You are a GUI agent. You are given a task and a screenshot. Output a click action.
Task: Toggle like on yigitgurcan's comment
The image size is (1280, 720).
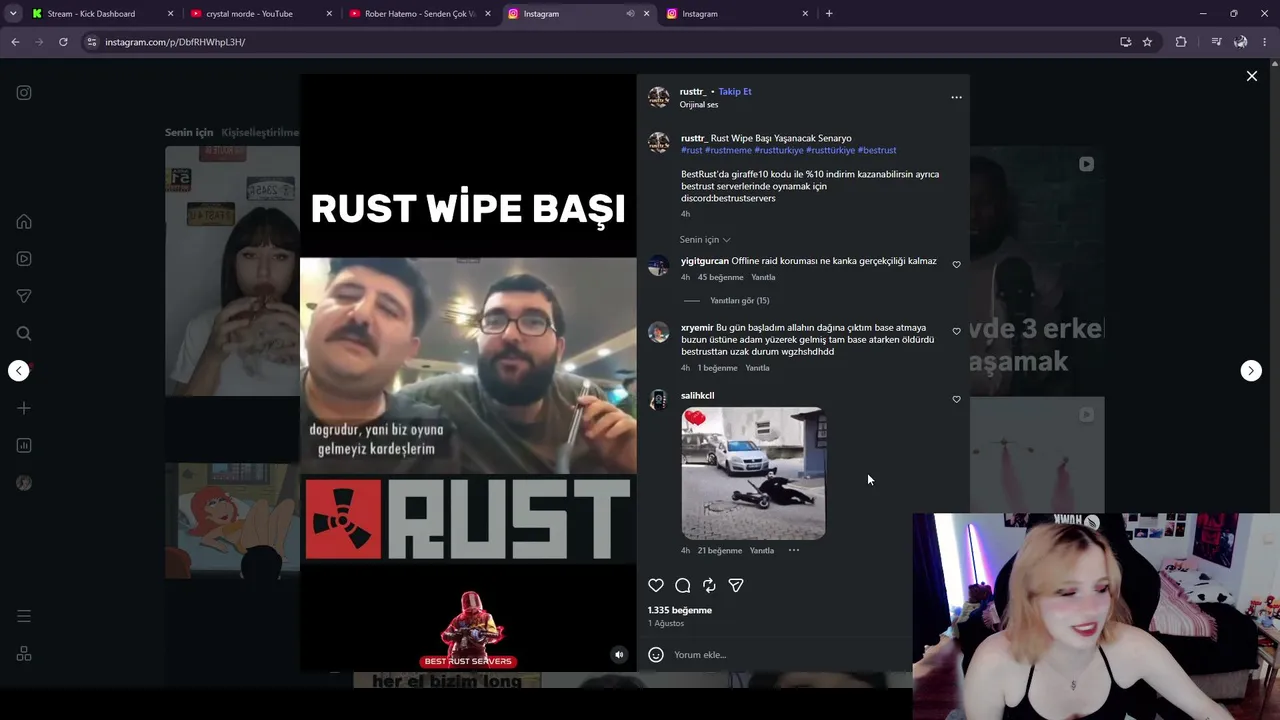click(956, 265)
